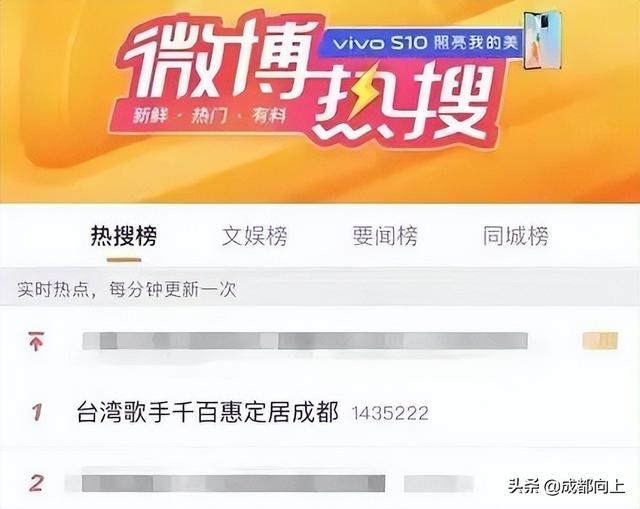The height and width of the screenshot is (509, 640).
Task: Click the heat count 1435222
Action: click(x=391, y=413)
